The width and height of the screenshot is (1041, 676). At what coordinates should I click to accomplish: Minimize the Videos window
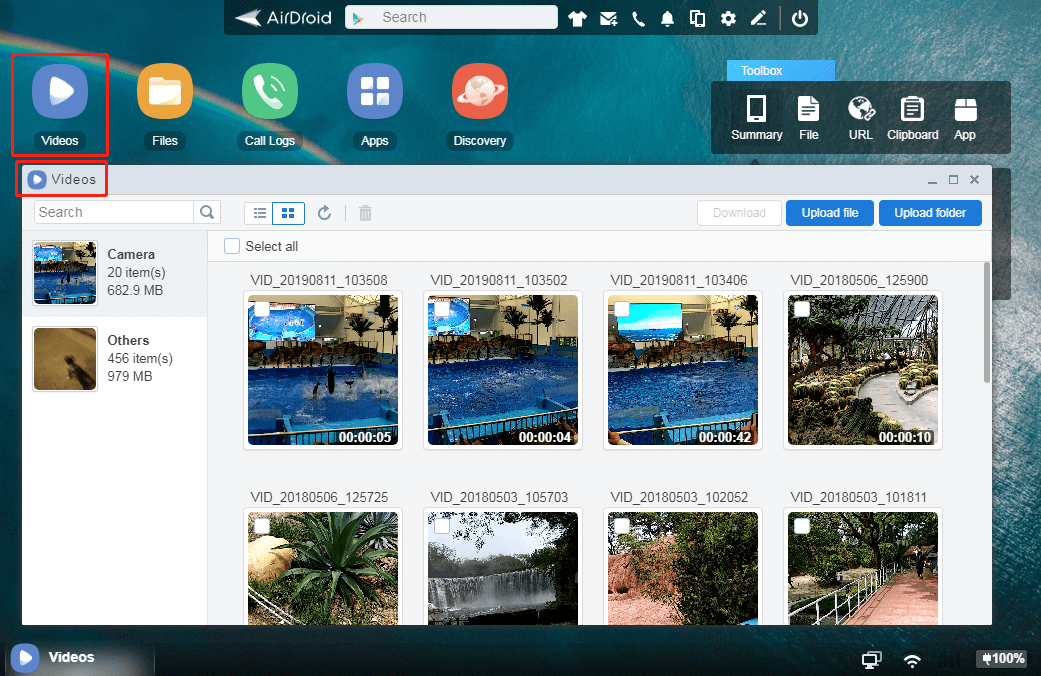(x=932, y=181)
